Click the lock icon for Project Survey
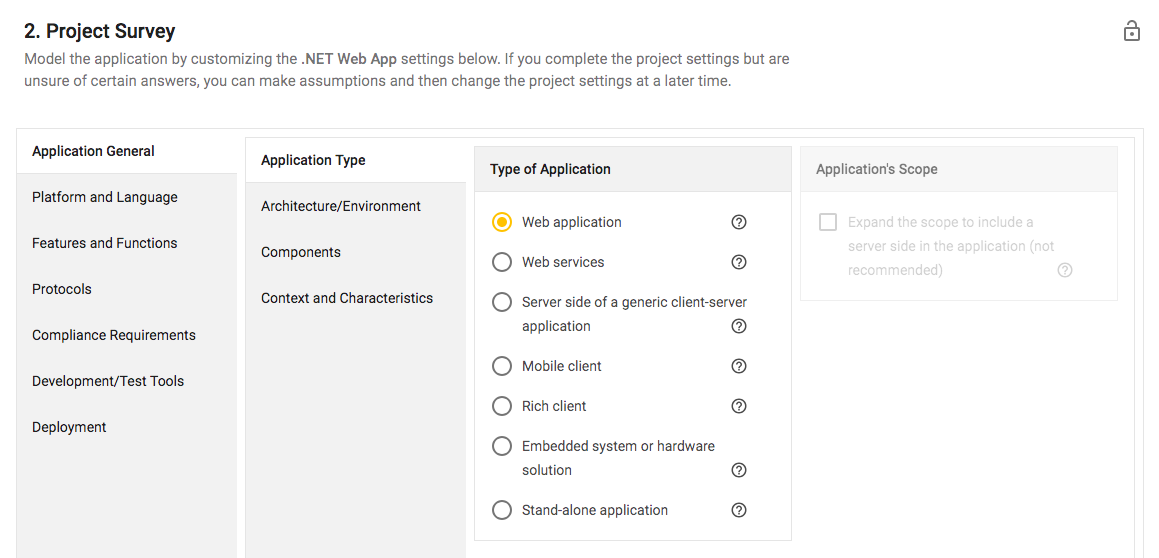The height and width of the screenshot is (558, 1159). tap(1131, 31)
